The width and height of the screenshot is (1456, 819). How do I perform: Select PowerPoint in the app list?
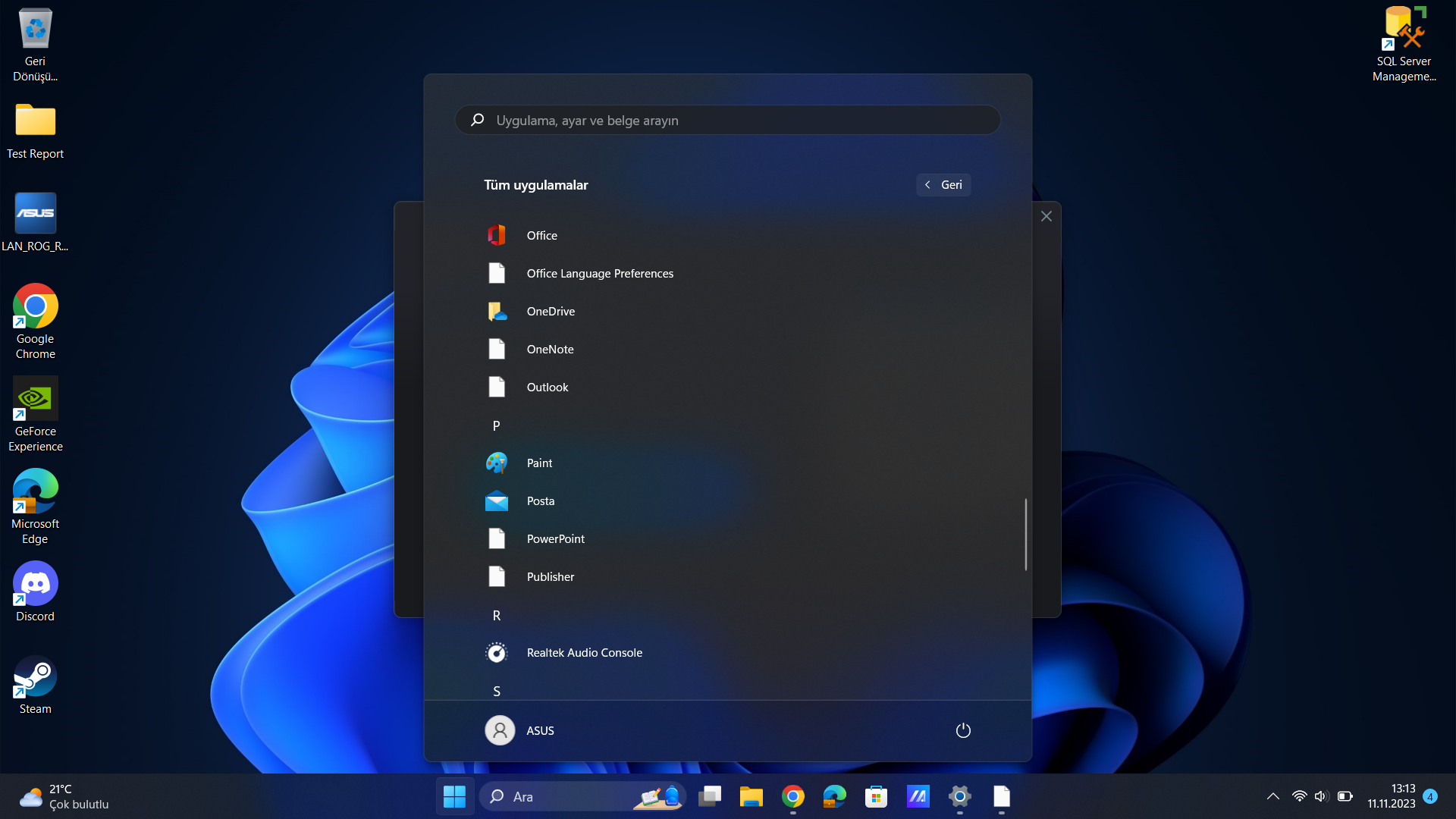click(x=555, y=538)
